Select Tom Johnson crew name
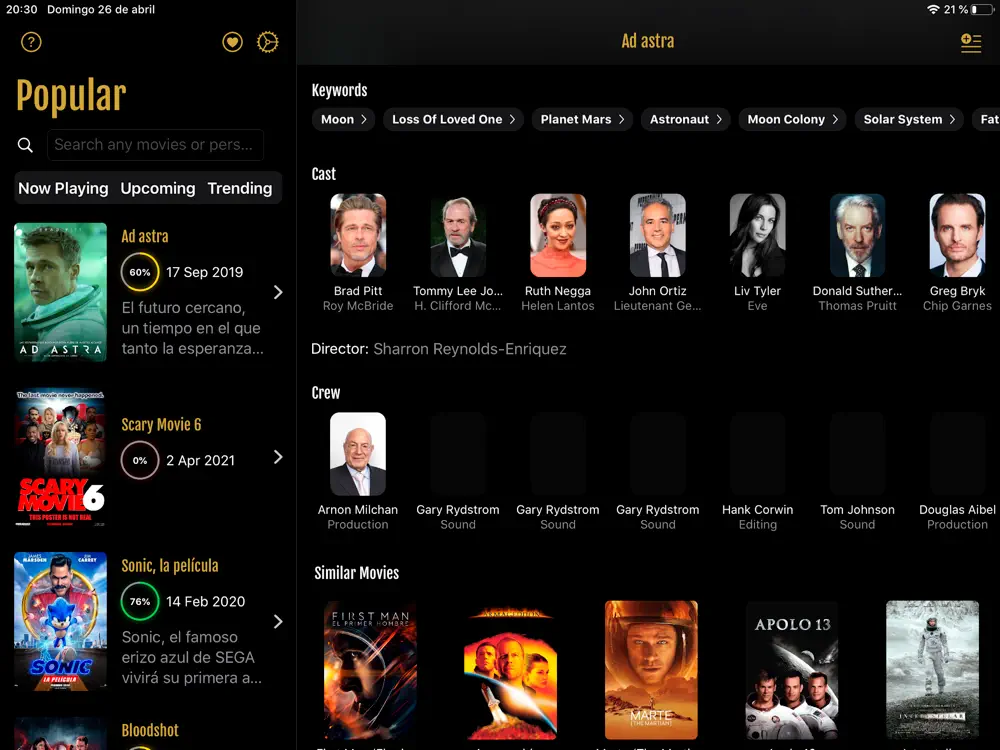 (x=857, y=510)
